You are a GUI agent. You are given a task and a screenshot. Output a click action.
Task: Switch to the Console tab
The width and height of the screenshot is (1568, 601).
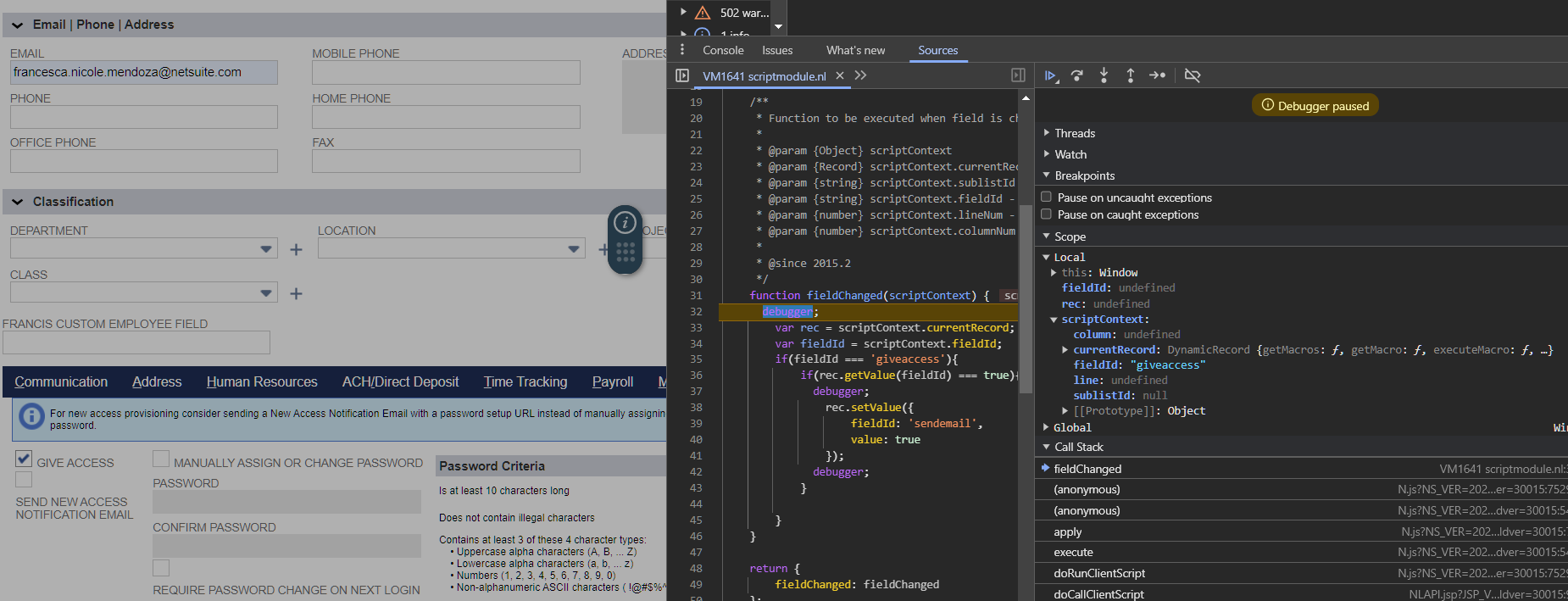pyautogui.click(x=723, y=50)
